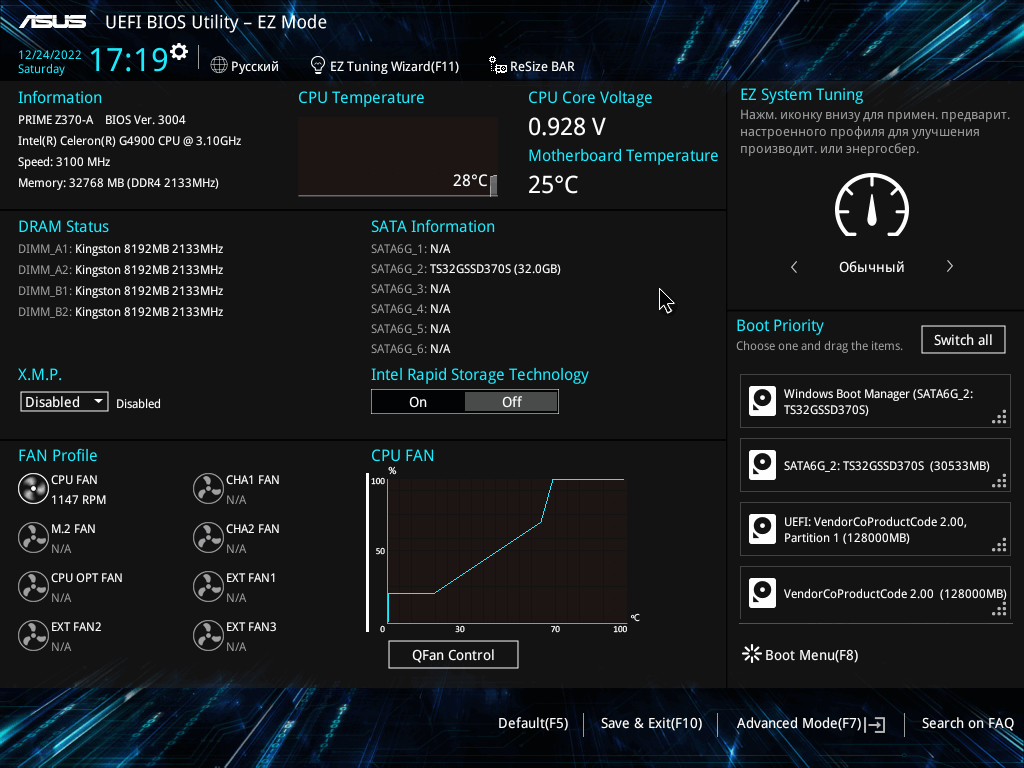The height and width of the screenshot is (768, 1024).
Task: Click Memory 32768 MB info line
Action: tap(118, 183)
